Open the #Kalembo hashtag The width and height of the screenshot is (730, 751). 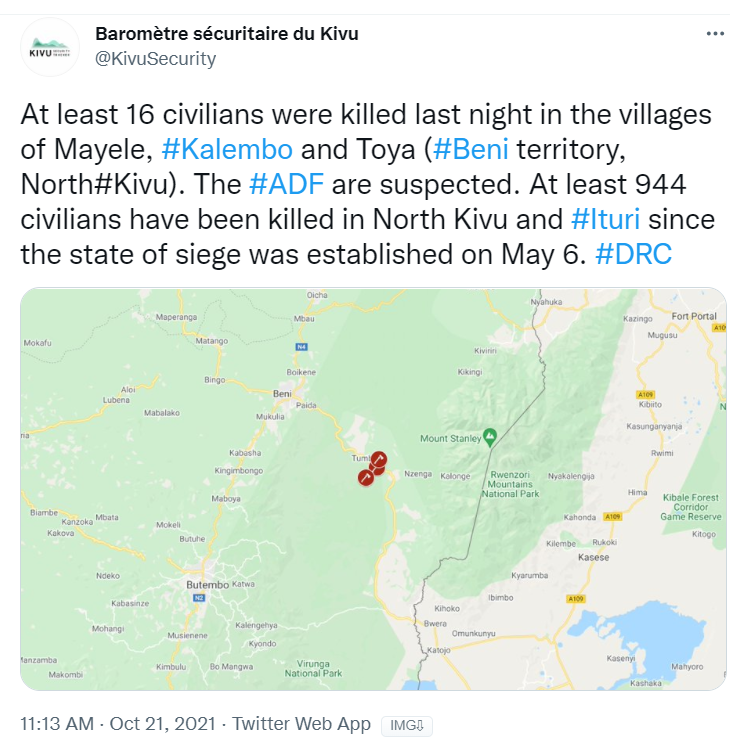(x=226, y=150)
